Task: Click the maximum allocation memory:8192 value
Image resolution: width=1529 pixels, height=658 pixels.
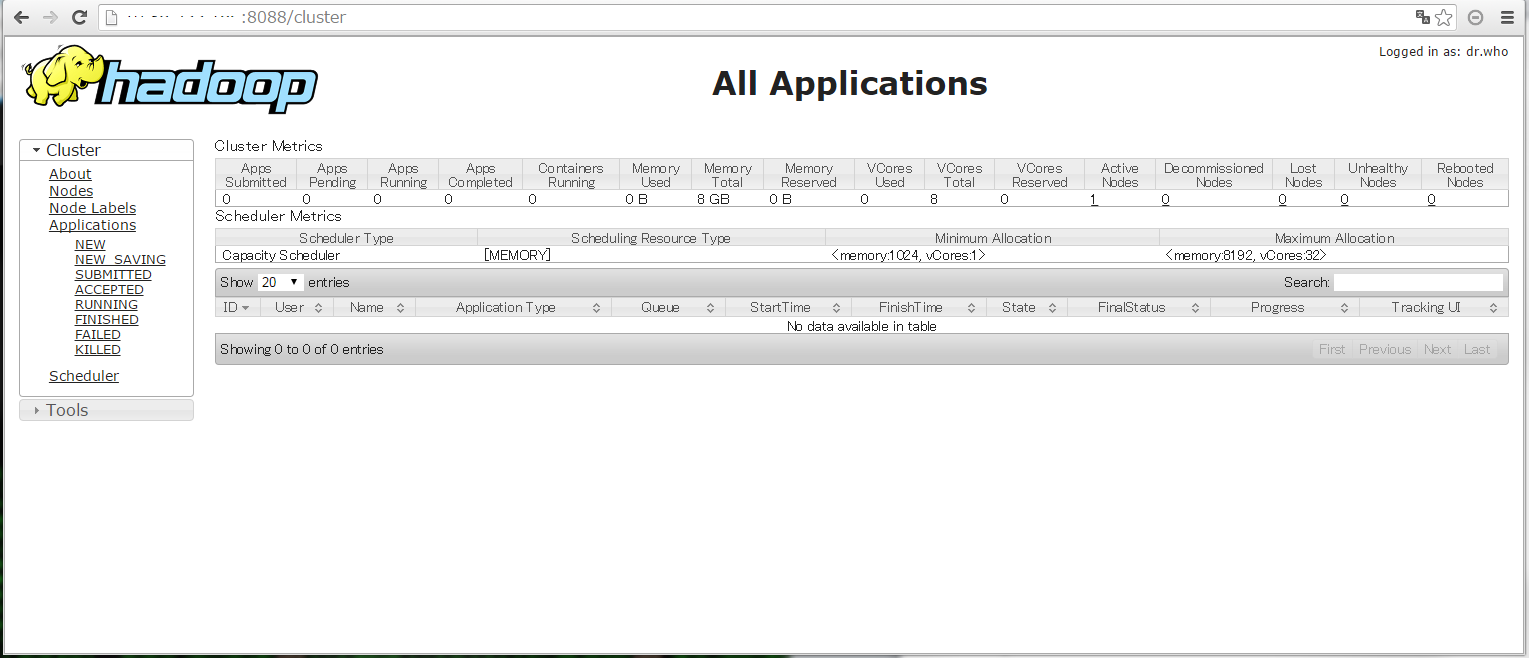Action: tap(1246, 255)
